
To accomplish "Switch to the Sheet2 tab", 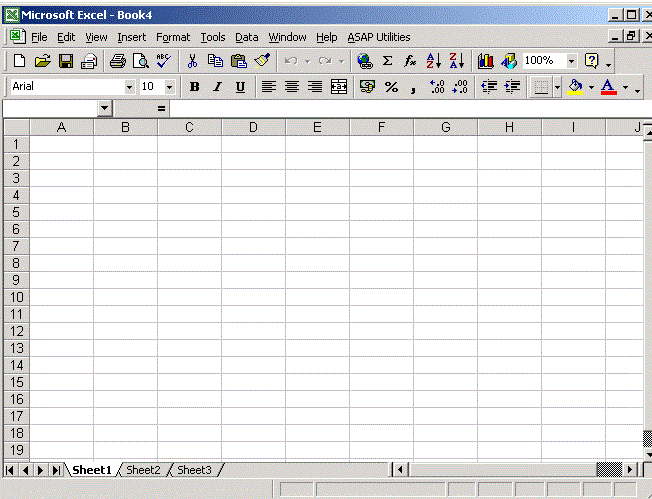I will [143, 470].
